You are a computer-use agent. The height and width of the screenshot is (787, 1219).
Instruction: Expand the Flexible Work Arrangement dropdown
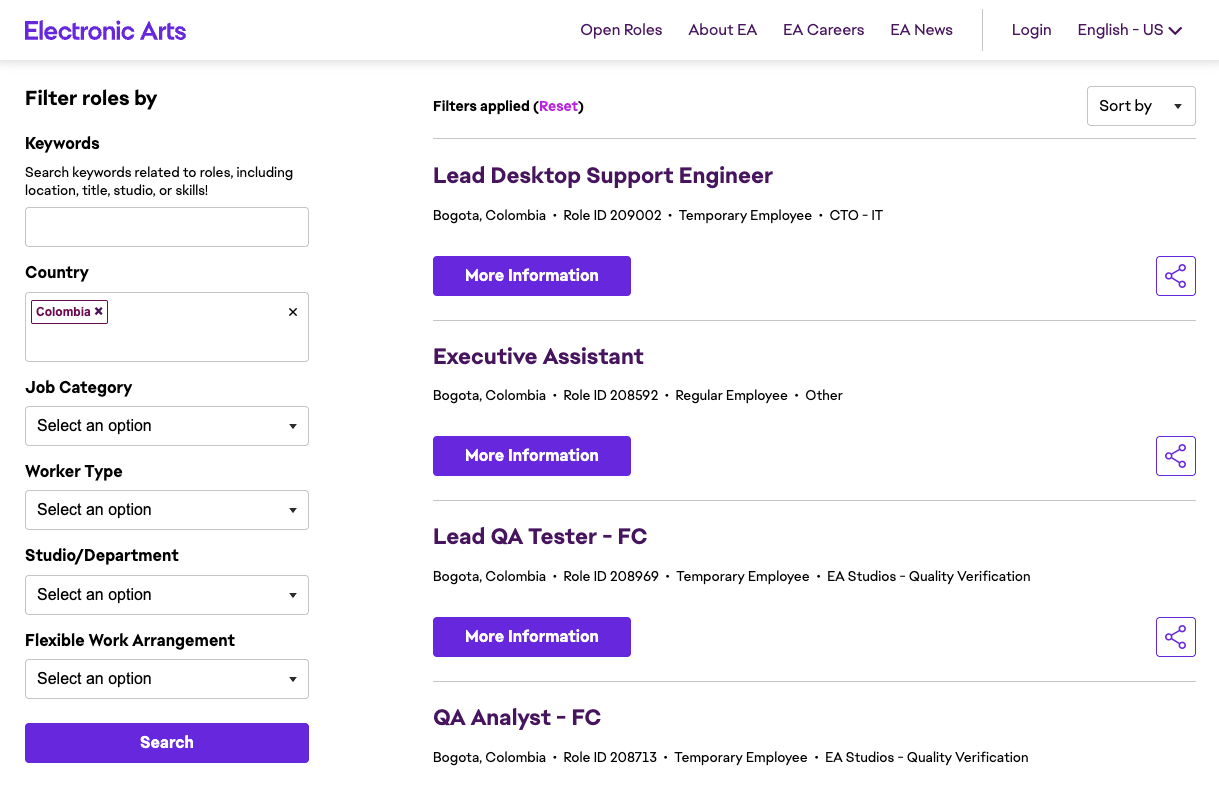point(167,679)
